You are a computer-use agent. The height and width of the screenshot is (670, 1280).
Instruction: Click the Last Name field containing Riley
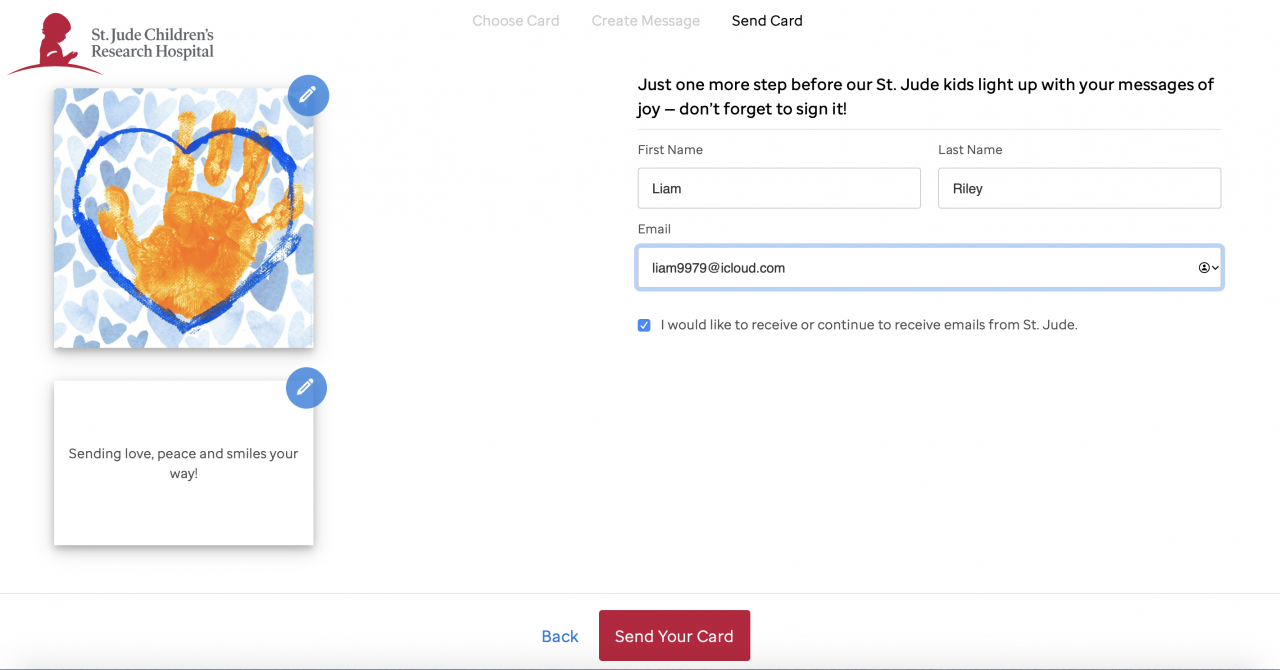click(1078, 188)
